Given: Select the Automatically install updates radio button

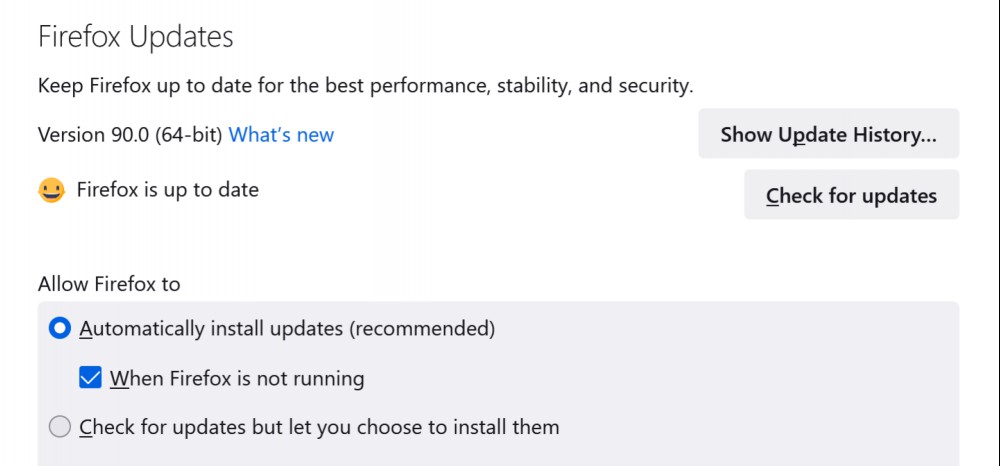Looking at the screenshot, I should [60, 329].
